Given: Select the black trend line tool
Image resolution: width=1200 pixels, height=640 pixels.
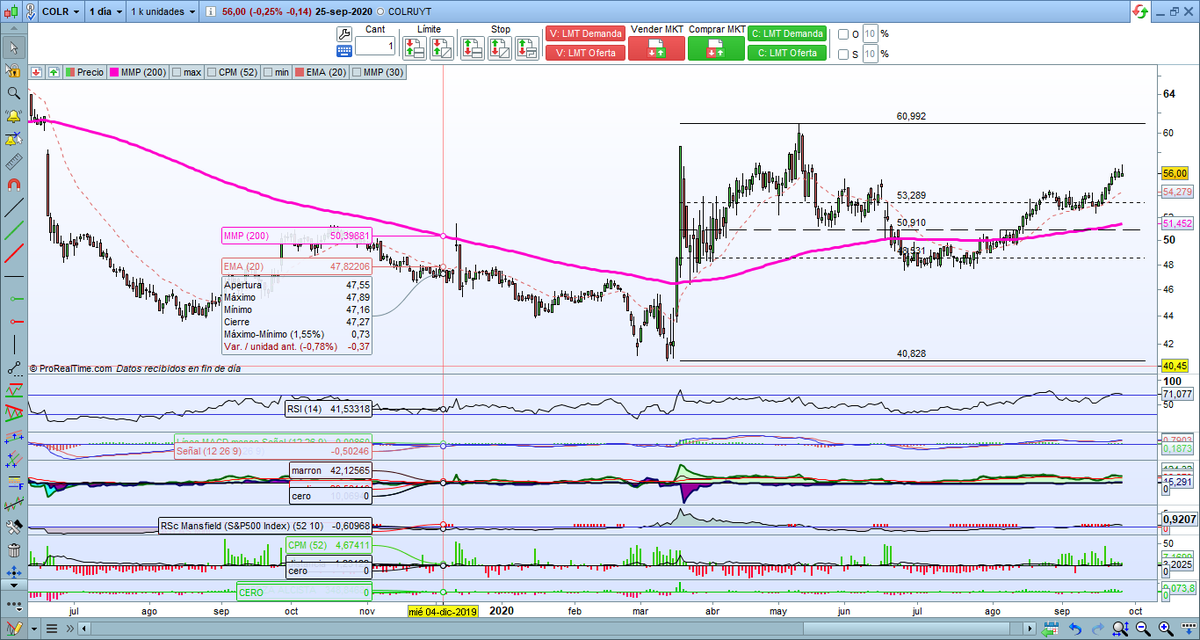Looking at the screenshot, I should (13, 208).
